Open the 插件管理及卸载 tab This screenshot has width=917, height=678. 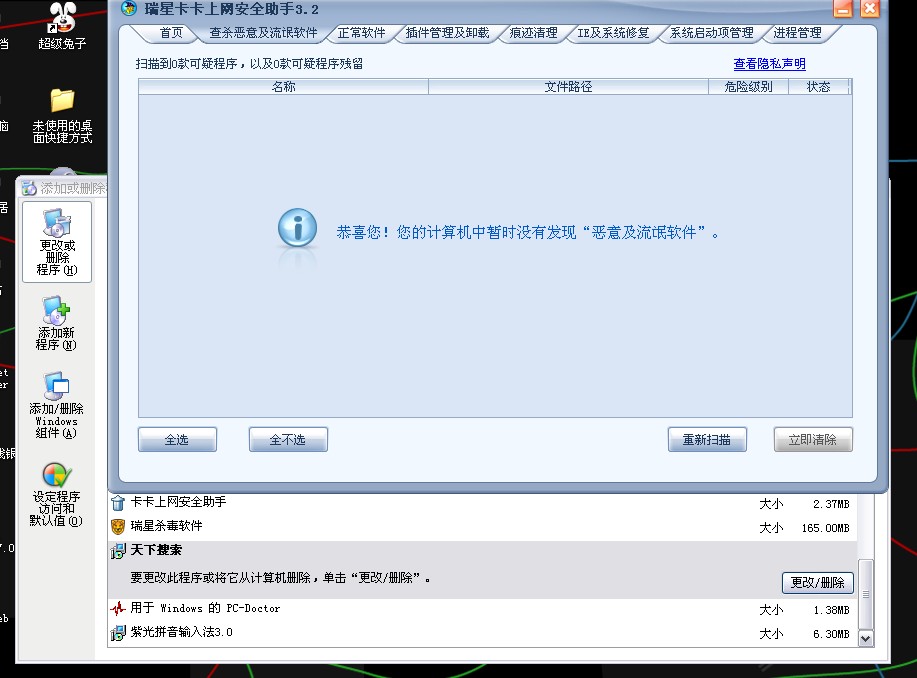447,33
